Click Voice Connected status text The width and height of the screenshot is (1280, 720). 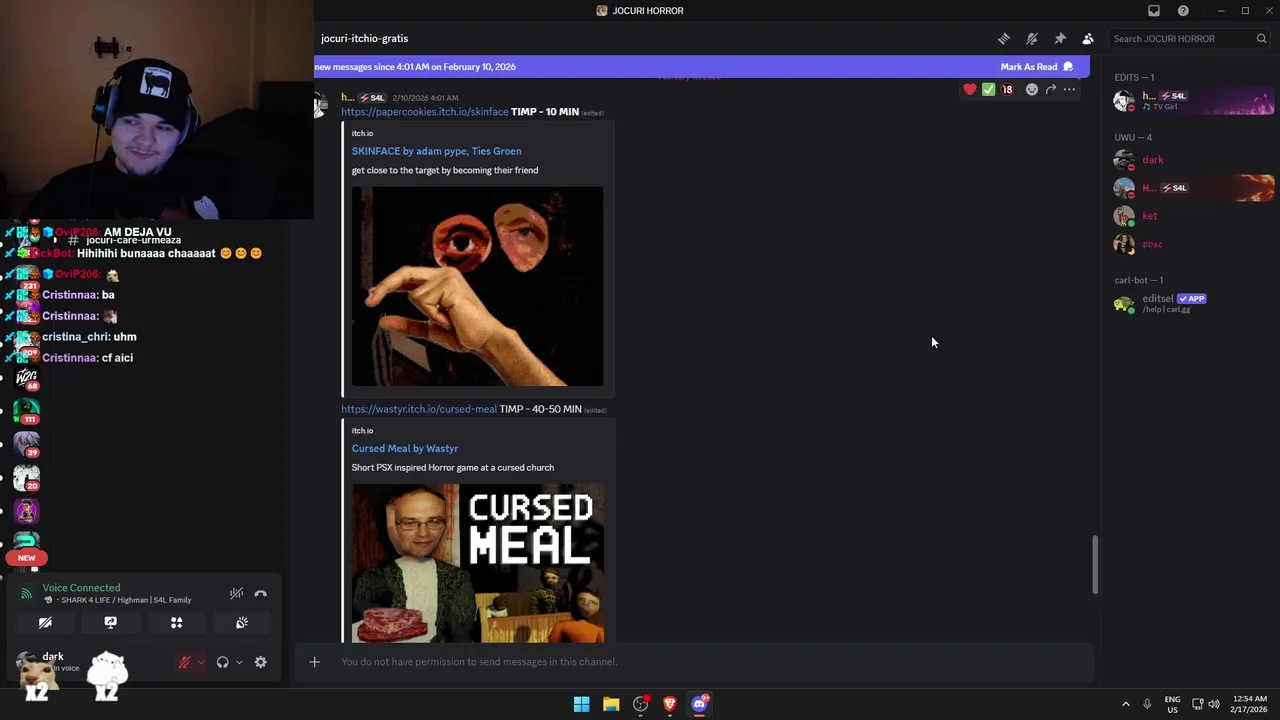tap(81, 588)
